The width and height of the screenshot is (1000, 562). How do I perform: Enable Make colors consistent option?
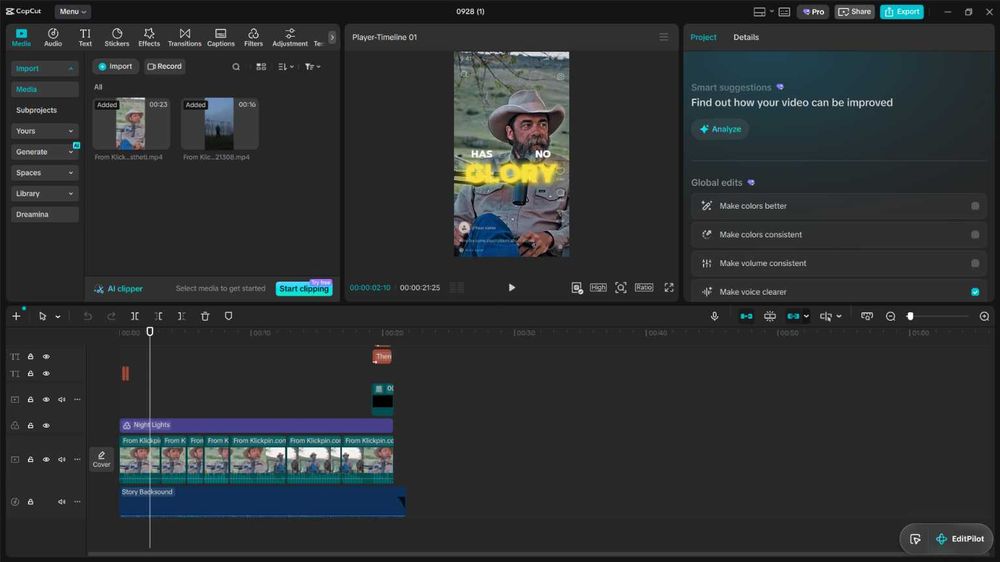975,235
